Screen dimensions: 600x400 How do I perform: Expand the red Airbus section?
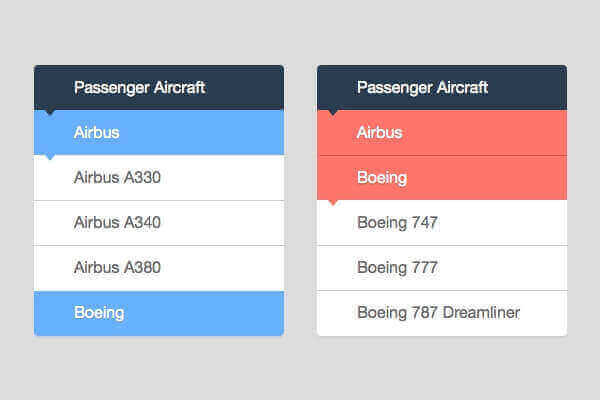441,132
